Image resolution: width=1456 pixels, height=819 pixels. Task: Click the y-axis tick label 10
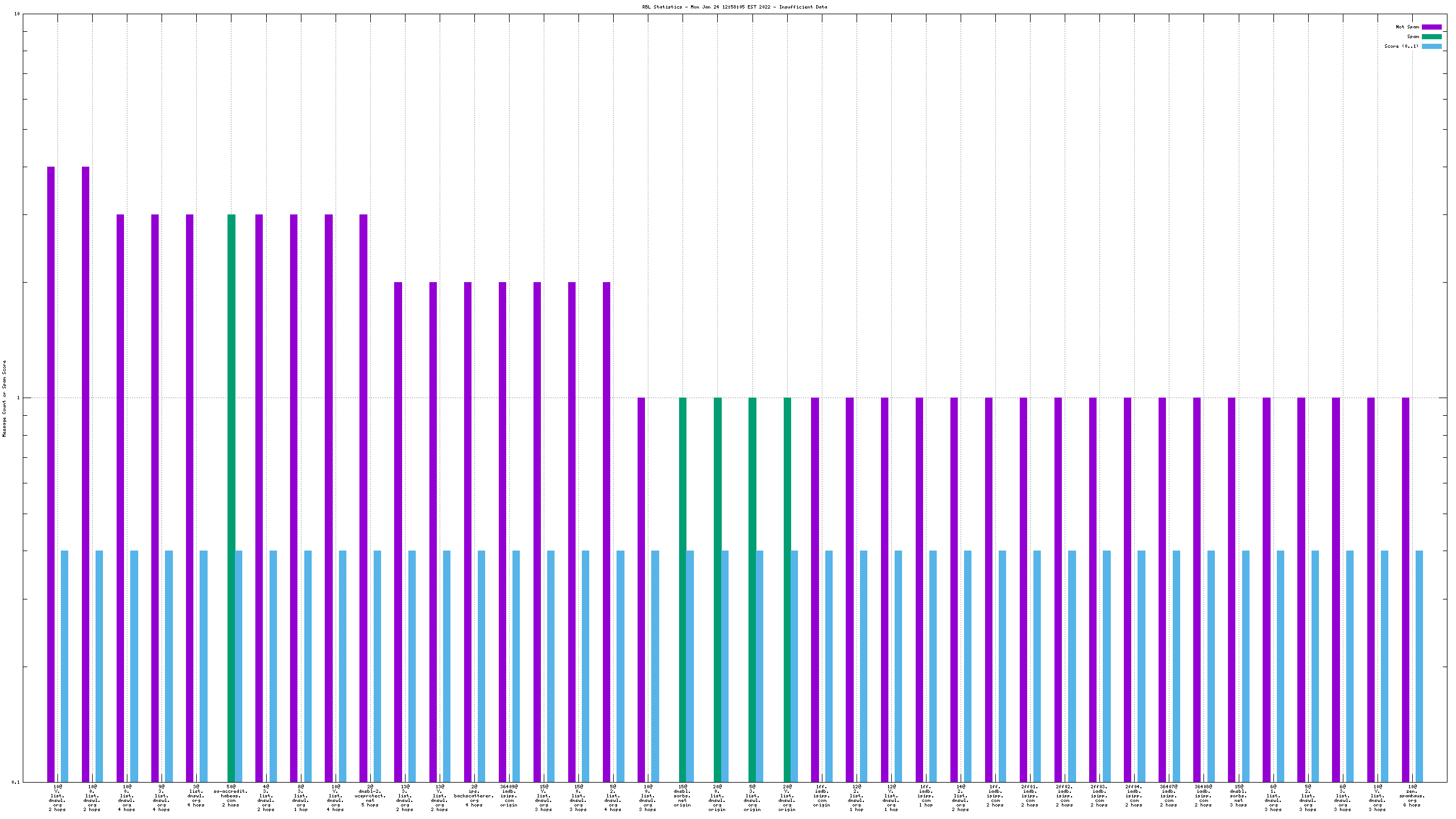[x=17, y=14]
